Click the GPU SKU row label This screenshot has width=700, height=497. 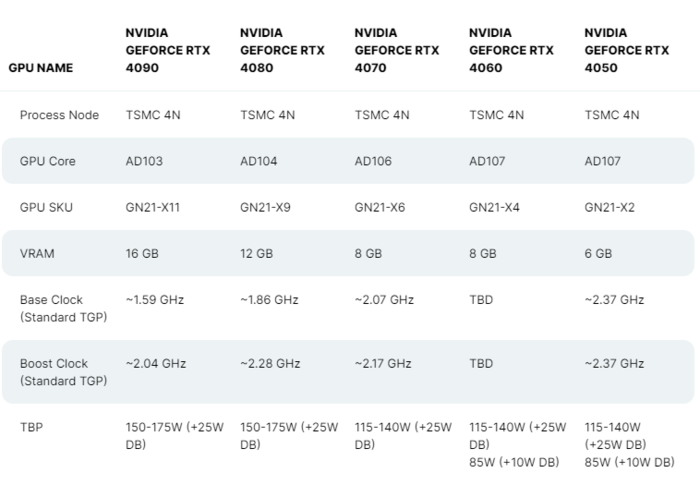click(47, 208)
